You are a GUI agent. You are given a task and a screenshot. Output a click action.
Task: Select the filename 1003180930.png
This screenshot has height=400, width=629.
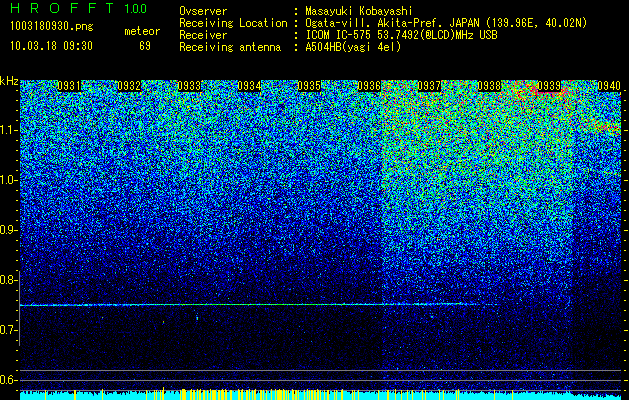click(52, 27)
